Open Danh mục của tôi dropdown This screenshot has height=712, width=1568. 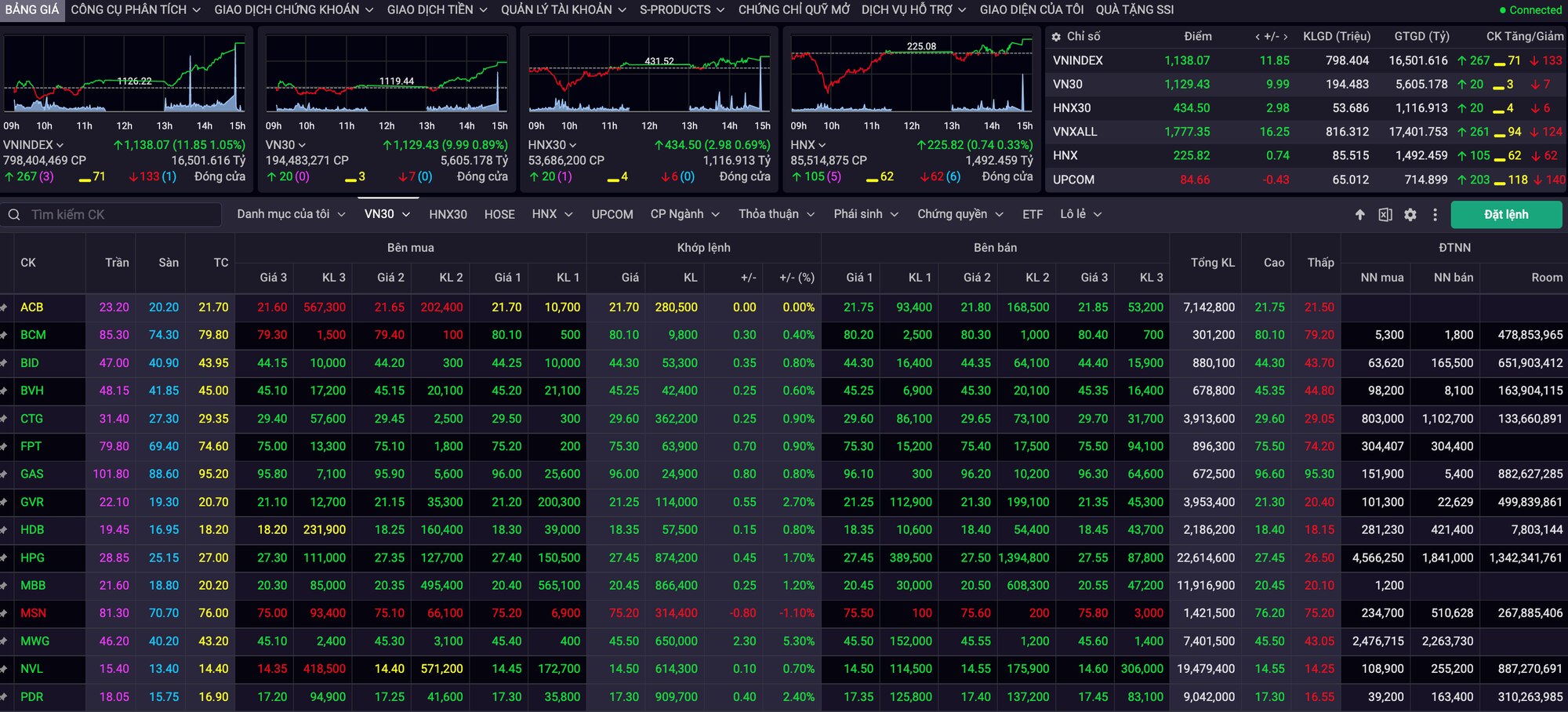291,214
